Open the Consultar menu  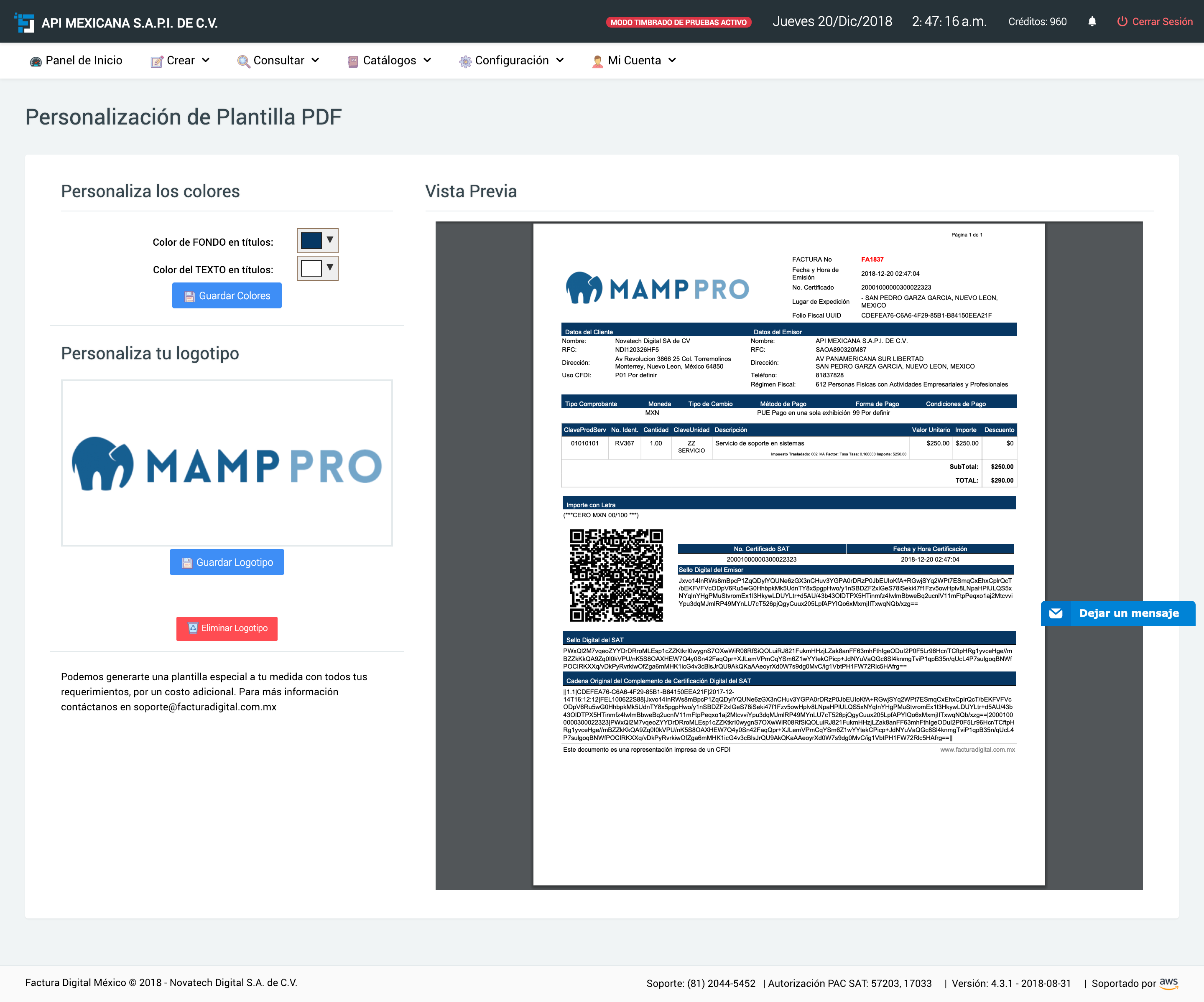click(x=279, y=61)
